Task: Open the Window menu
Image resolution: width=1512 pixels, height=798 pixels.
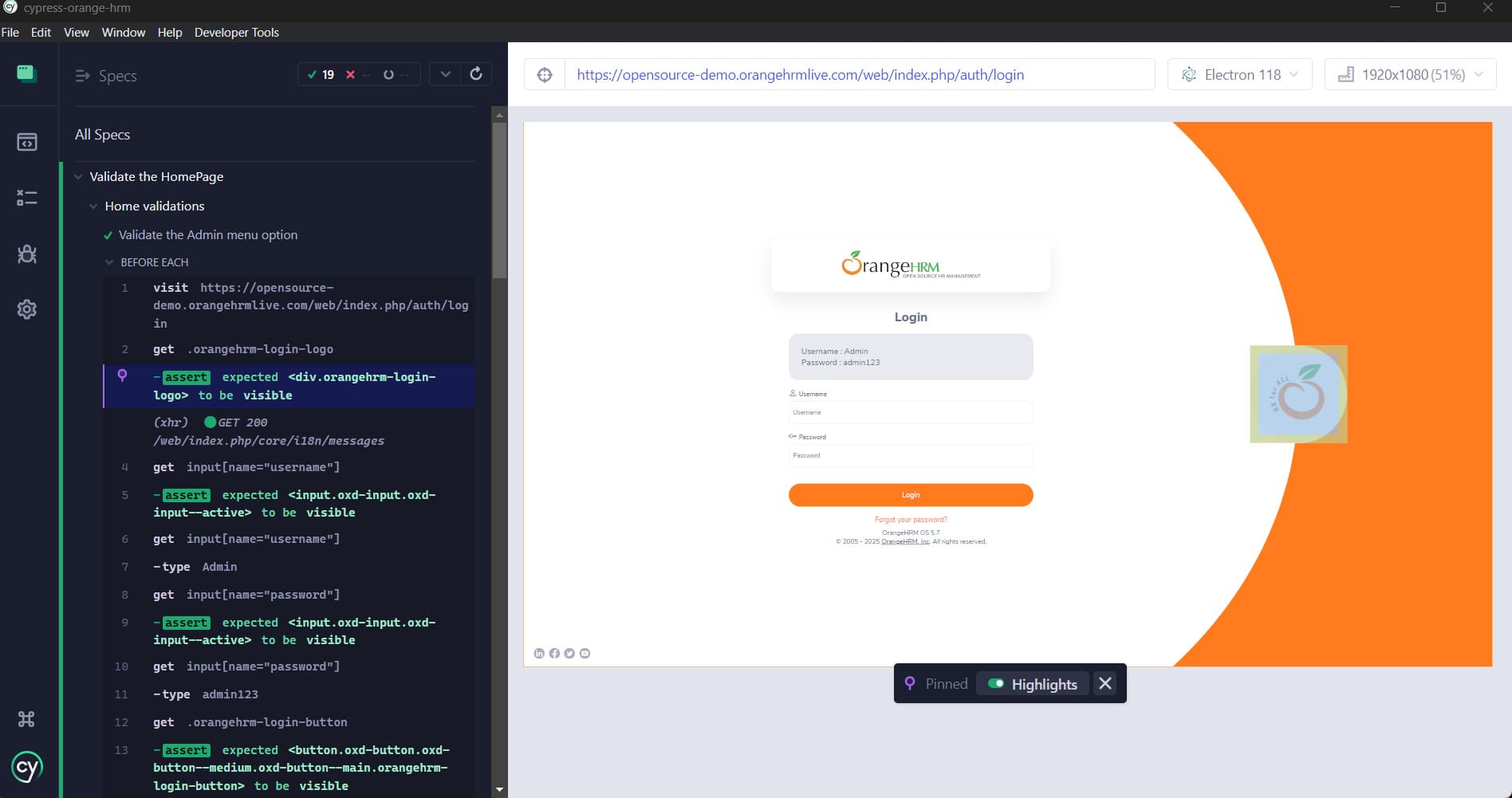Action: pyautogui.click(x=124, y=33)
